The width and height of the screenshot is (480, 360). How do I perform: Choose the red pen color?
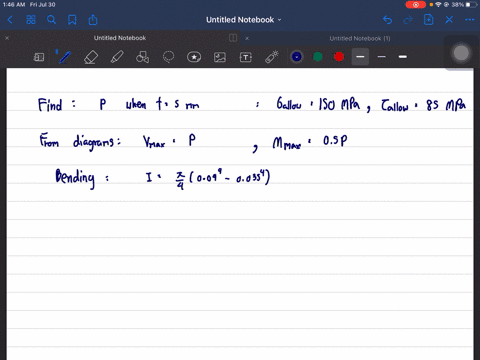tap(339, 57)
